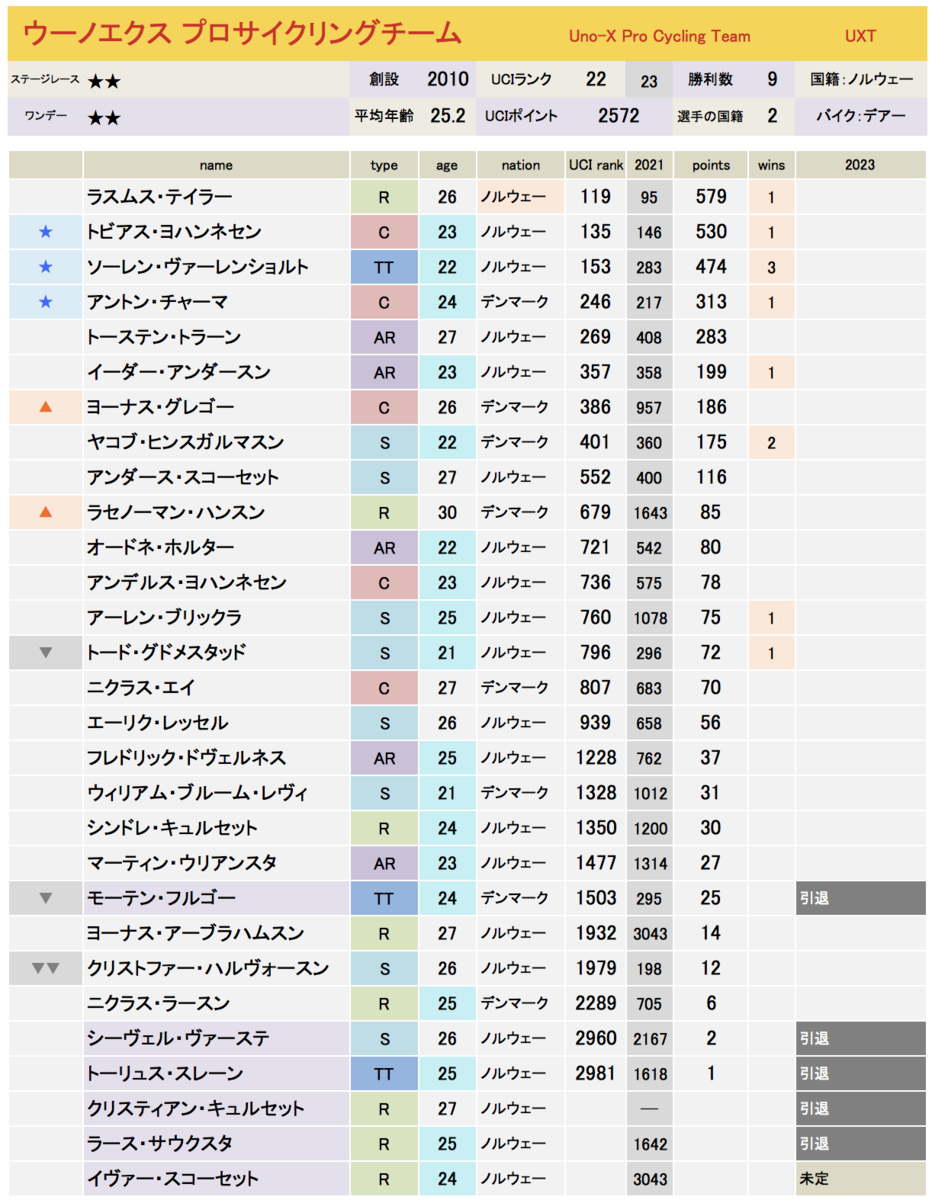Click the AR type cell for イーダー・アンダースン
Image resolution: width=932 pixels, height=1200 pixels.
pyautogui.click(x=384, y=372)
